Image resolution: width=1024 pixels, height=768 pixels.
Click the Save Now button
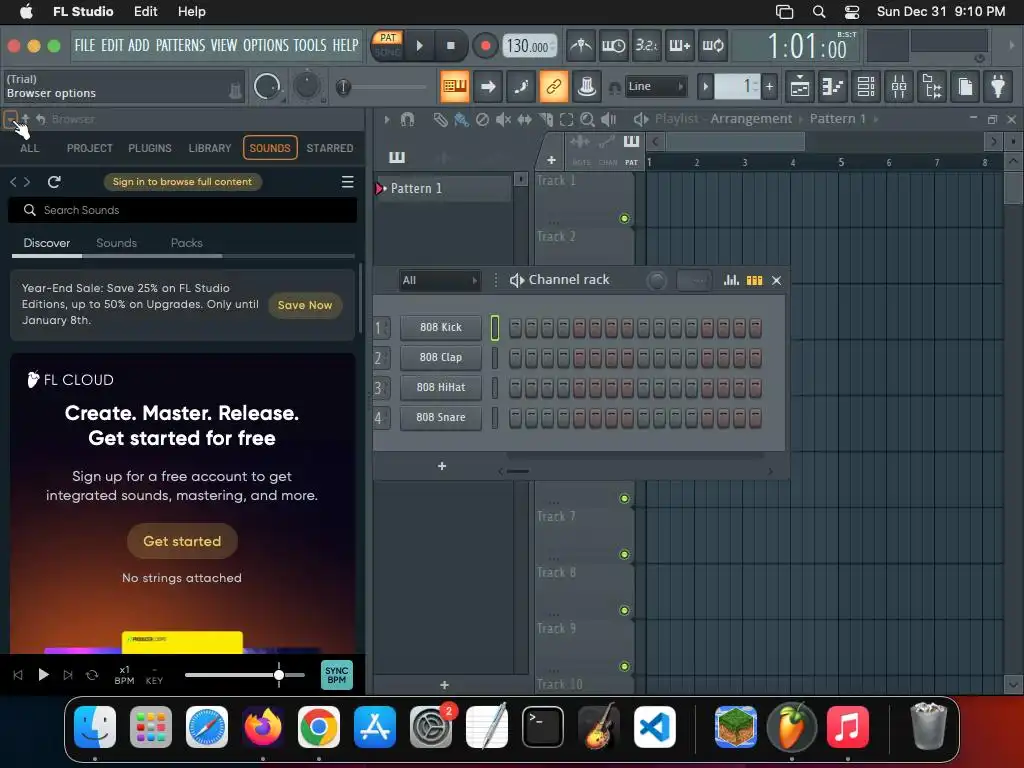[x=305, y=305]
